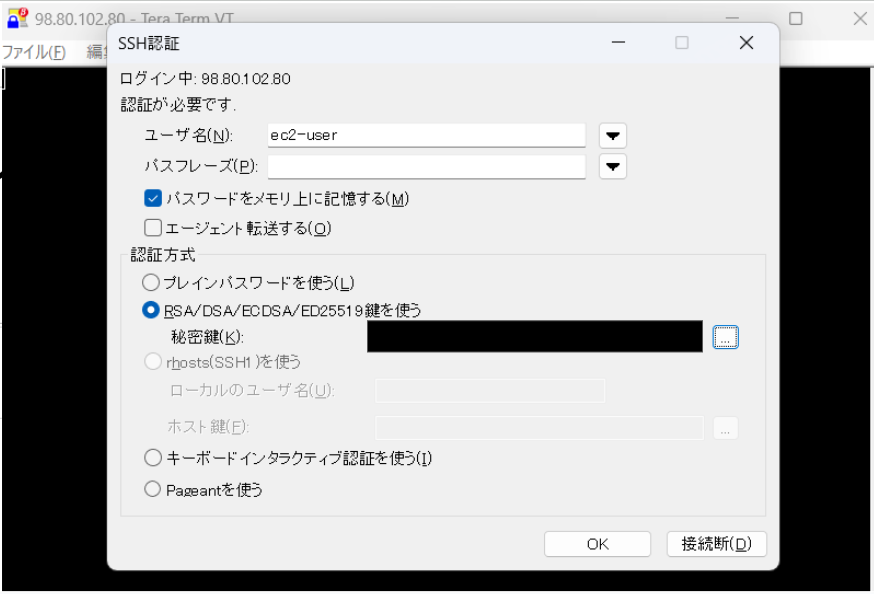Select Pageantを使う radio button
The width and height of the screenshot is (874, 594).
152,489
